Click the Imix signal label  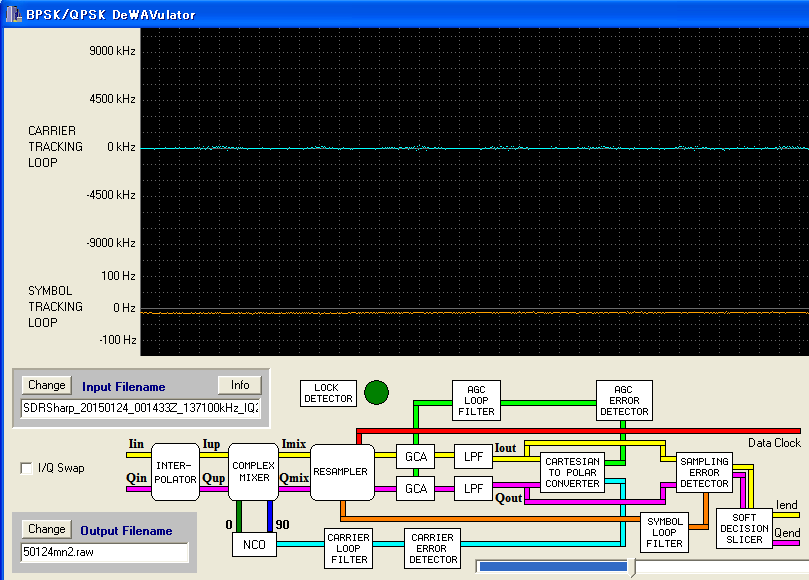[x=294, y=444]
